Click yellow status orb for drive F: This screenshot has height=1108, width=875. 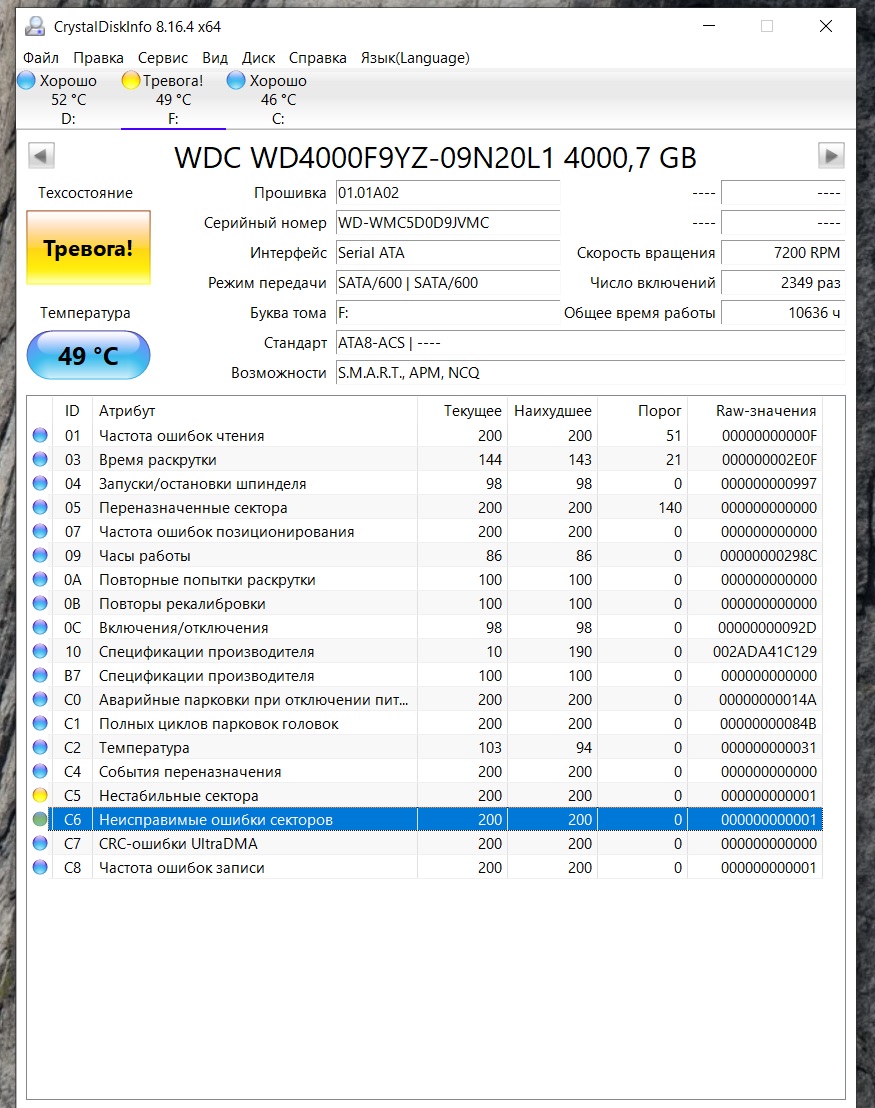131,81
